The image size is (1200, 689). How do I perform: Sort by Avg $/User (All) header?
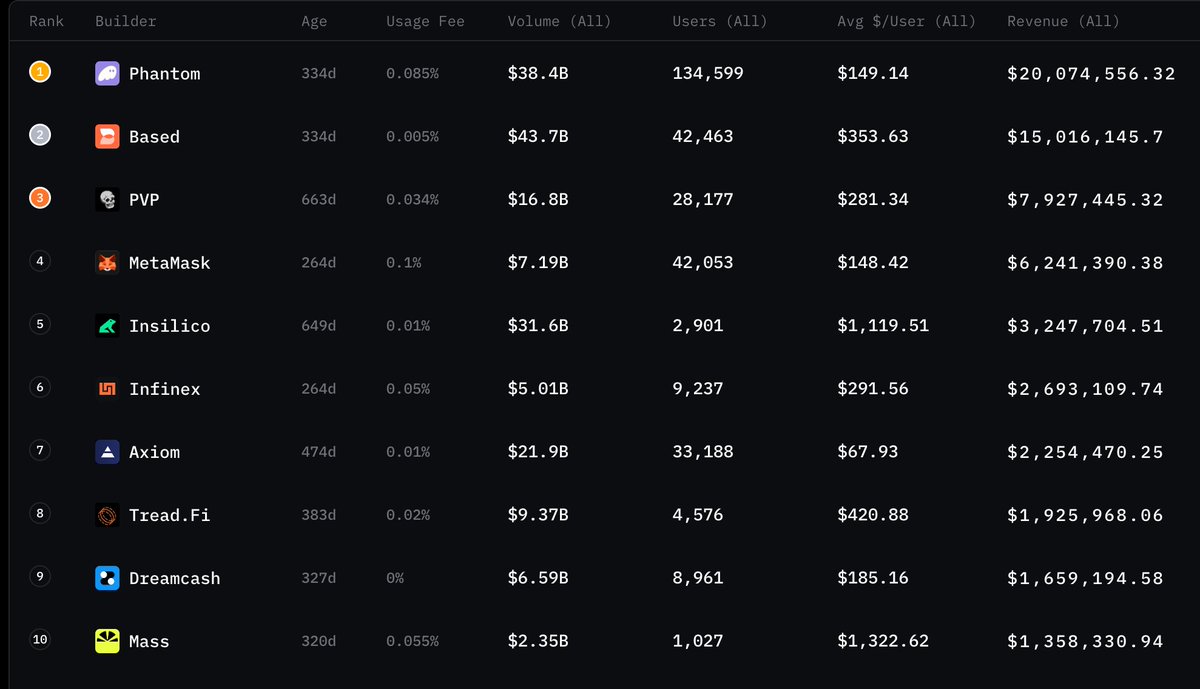click(x=906, y=21)
